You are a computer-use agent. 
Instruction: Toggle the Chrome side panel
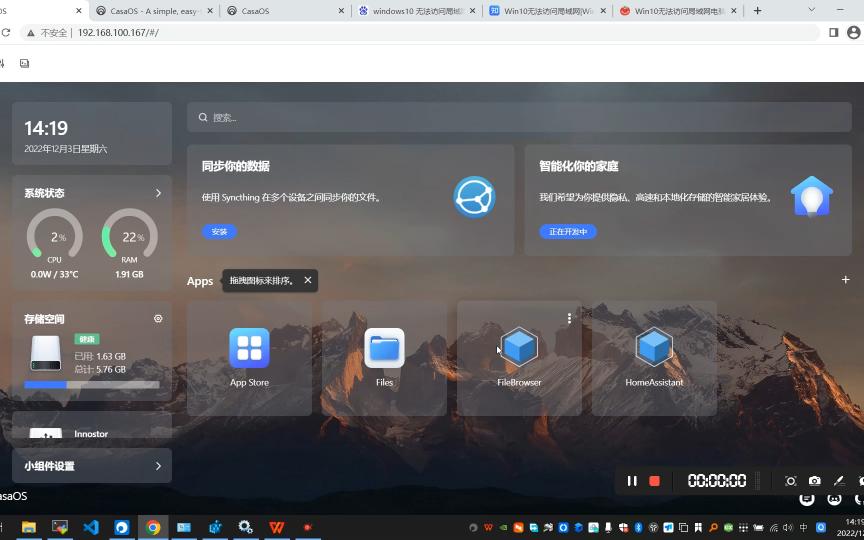(x=834, y=33)
